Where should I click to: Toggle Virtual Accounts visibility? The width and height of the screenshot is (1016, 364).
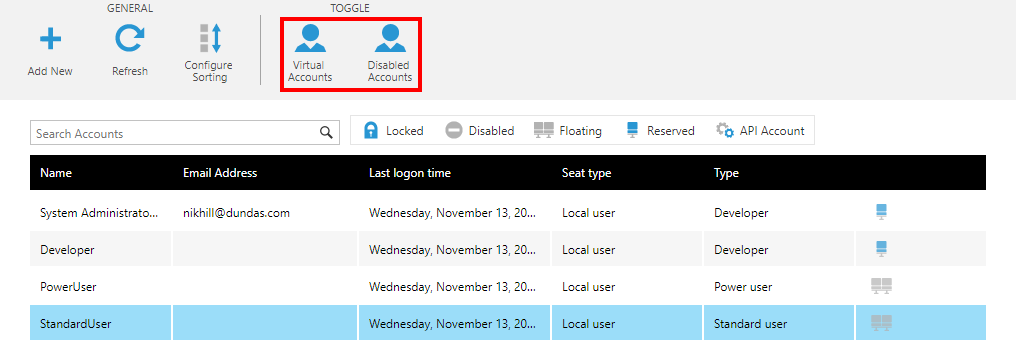tap(310, 53)
